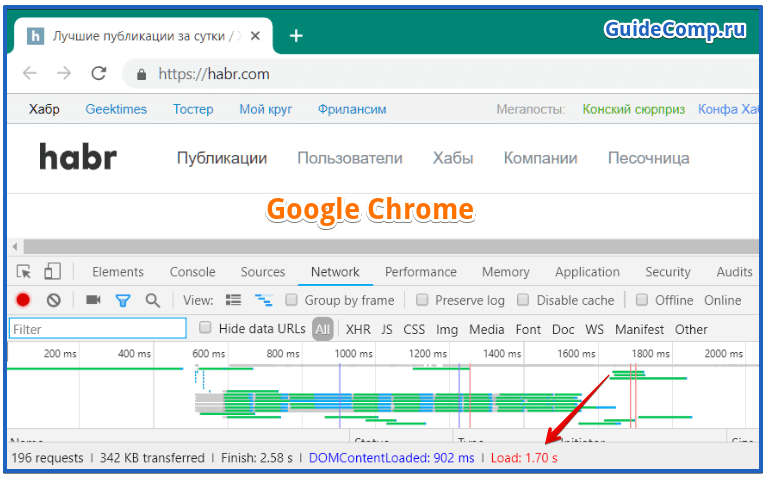
Task: Click the lock icon in address bar
Action: click(x=142, y=74)
